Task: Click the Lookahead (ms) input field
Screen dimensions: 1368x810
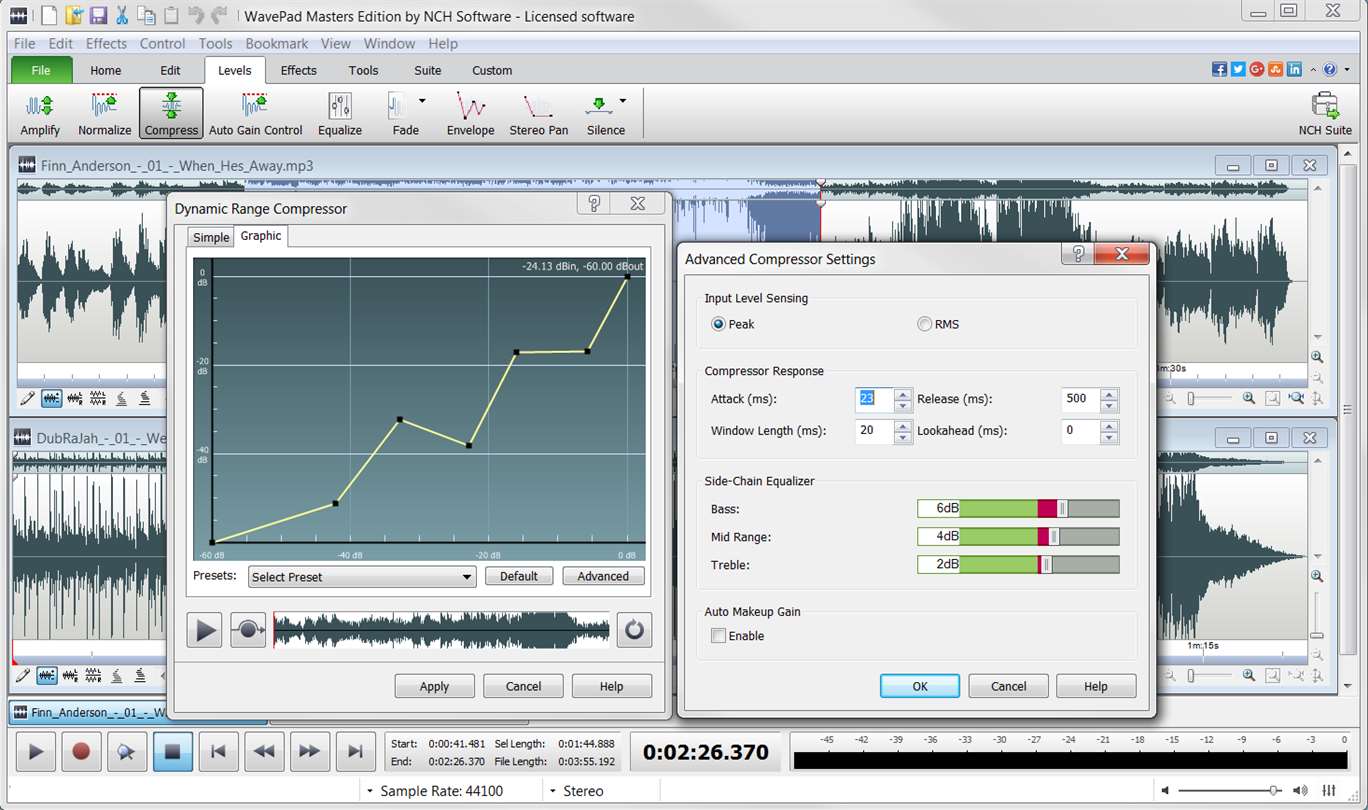Action: tap(1080, 431)
